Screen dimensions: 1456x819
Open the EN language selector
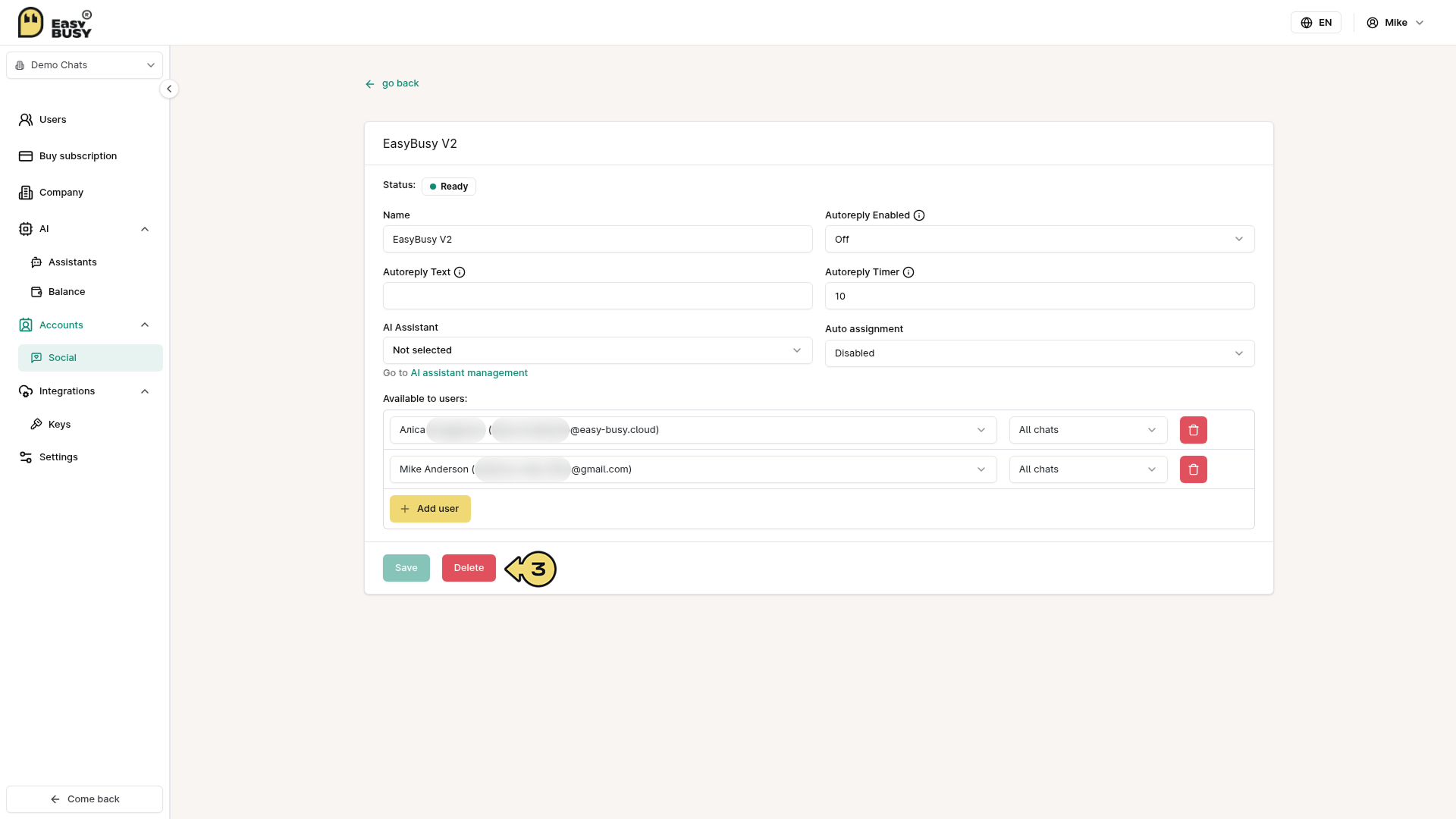(x=1316, y=23)
